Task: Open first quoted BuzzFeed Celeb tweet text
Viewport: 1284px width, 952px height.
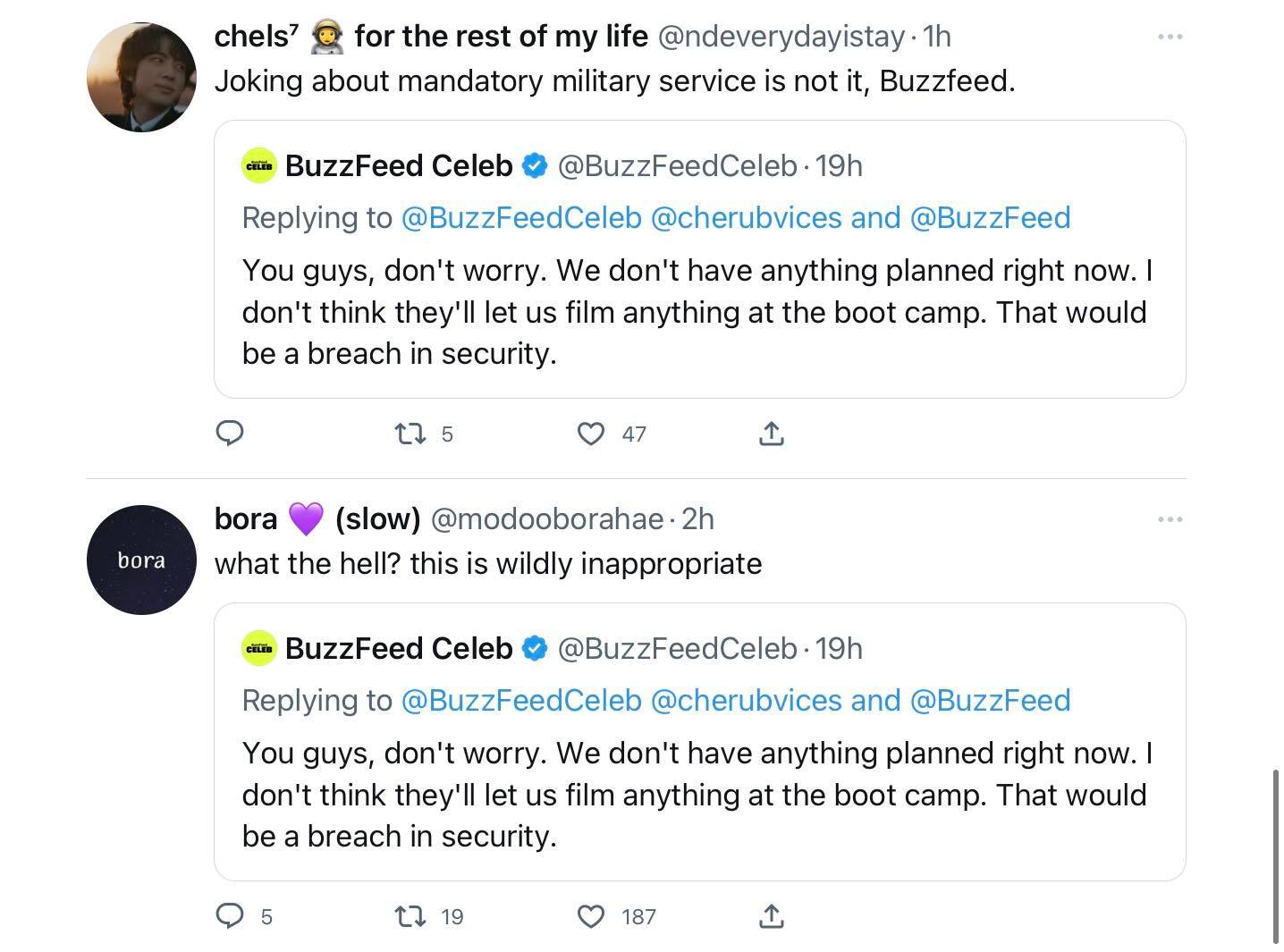Action: [696, 312]
